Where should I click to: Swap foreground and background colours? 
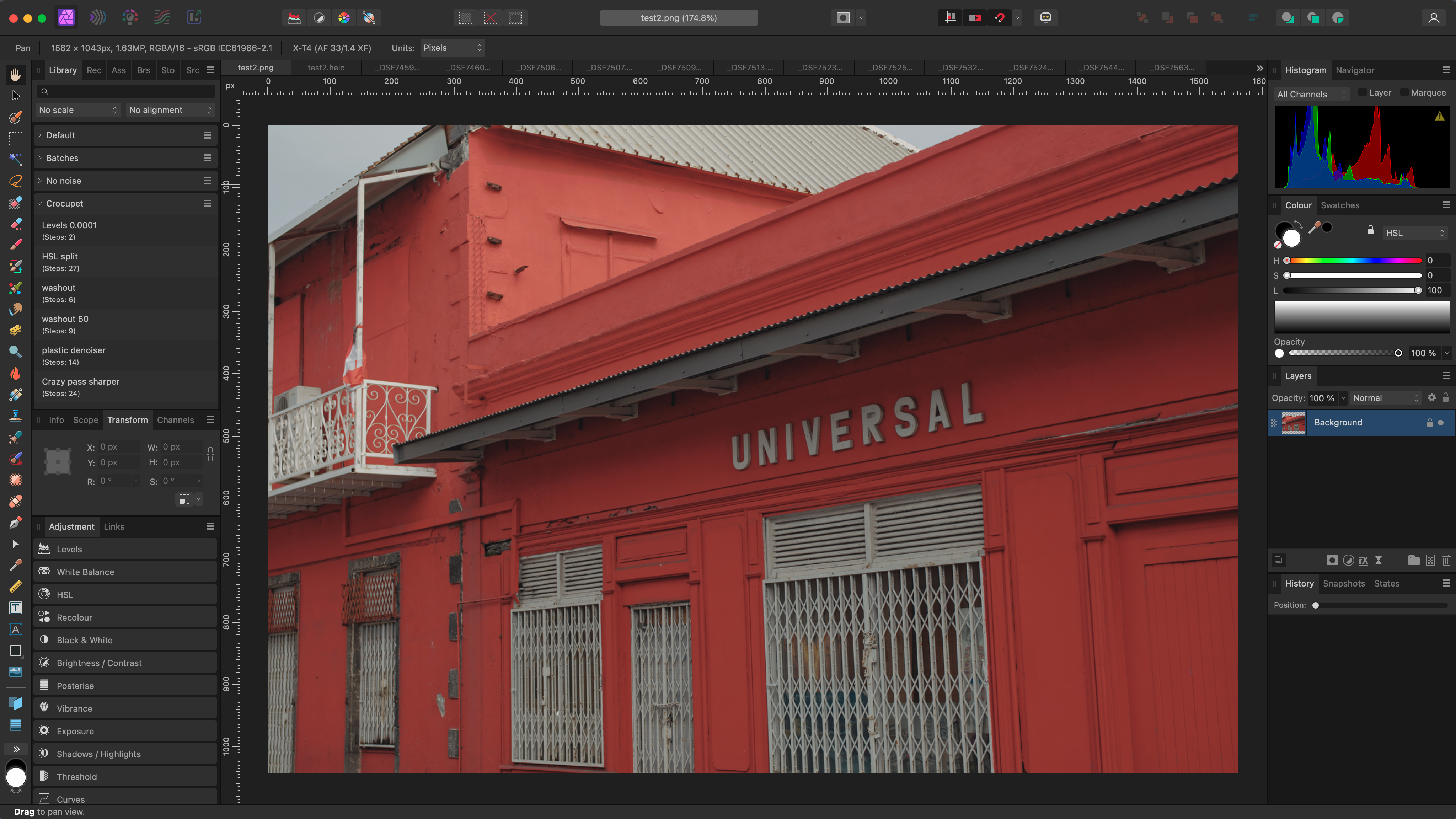1298,224
